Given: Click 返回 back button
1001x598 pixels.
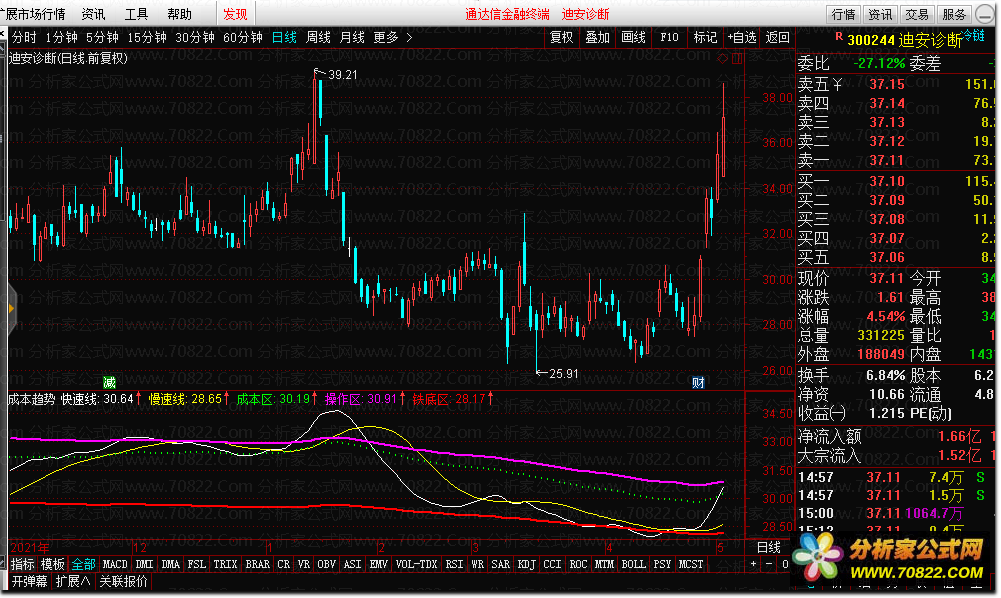Looking at the screenshot, I should [778, 38].
